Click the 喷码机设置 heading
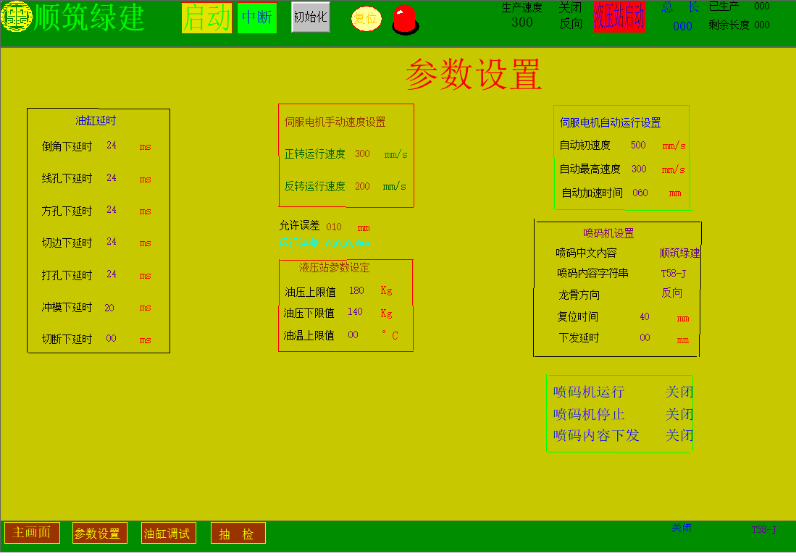796x556 pixels. [x=608, y=233]
